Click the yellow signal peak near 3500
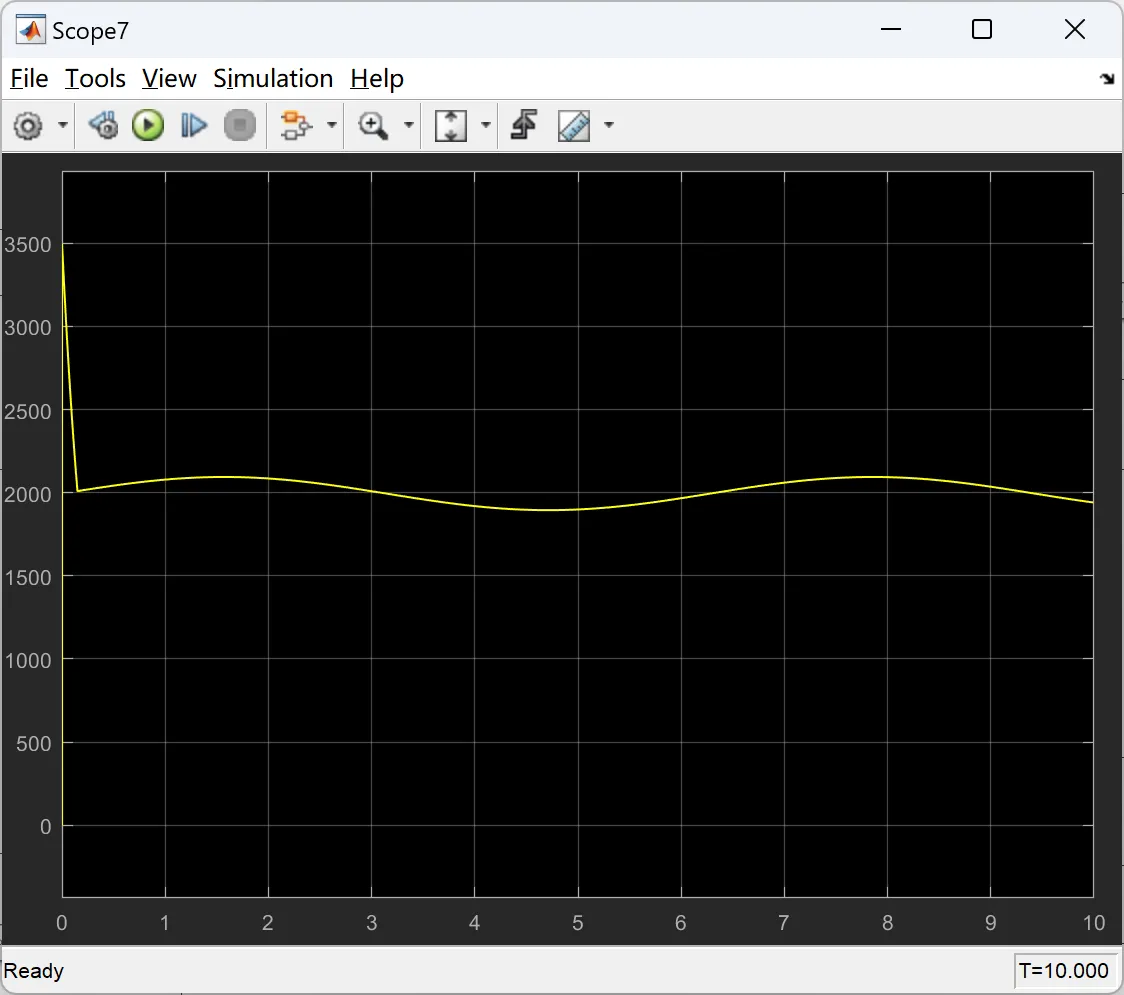This screenshot has height=995, width=1124. [x=63, y=247]
